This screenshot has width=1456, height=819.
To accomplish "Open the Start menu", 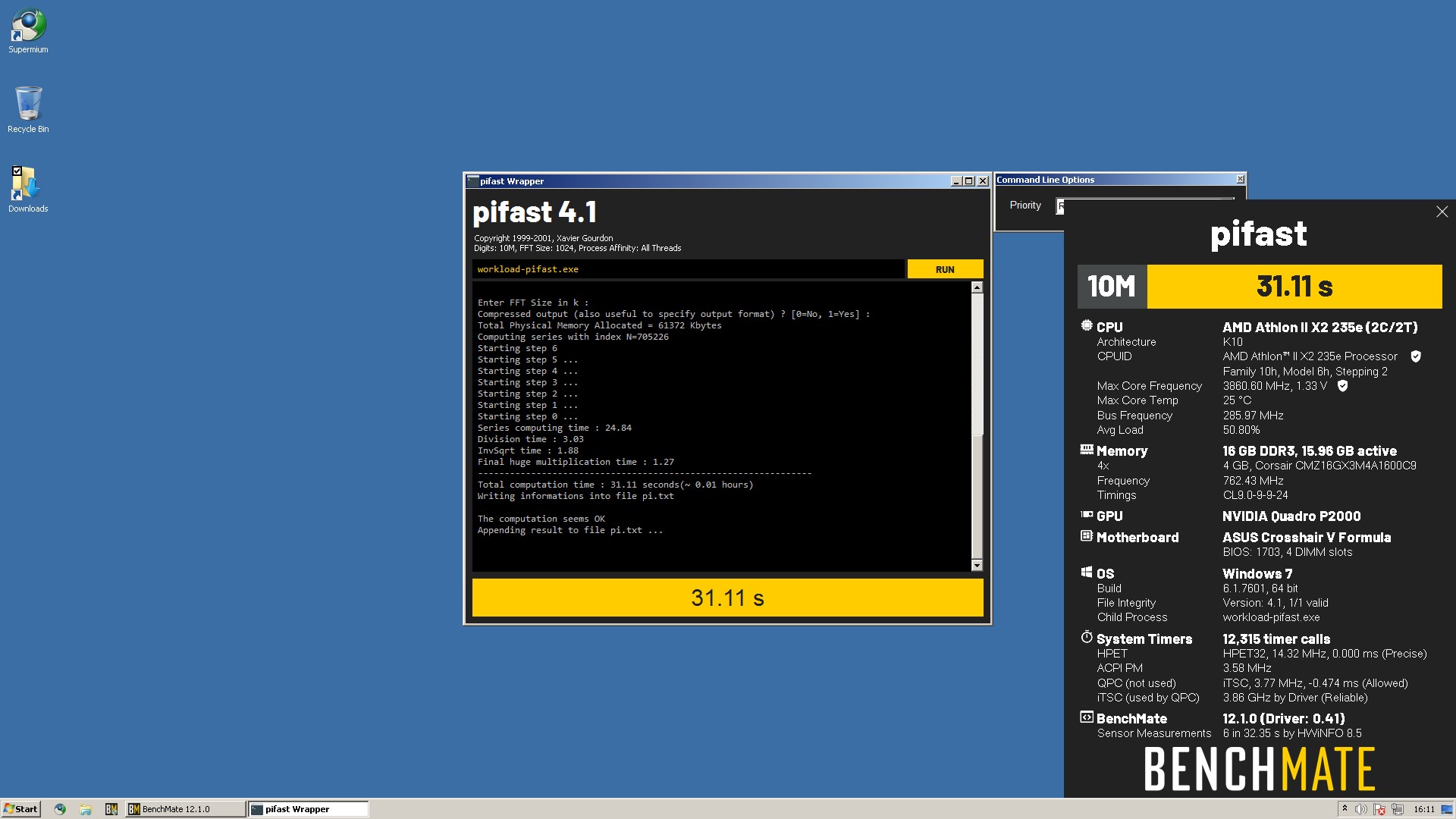I will (20, 809).
